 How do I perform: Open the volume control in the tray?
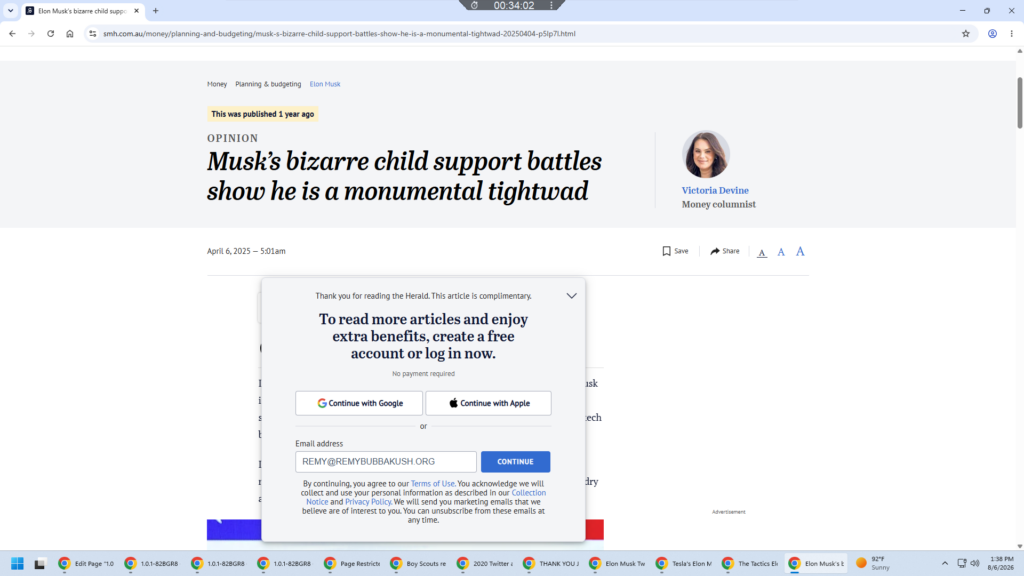(x=975, y=563)
